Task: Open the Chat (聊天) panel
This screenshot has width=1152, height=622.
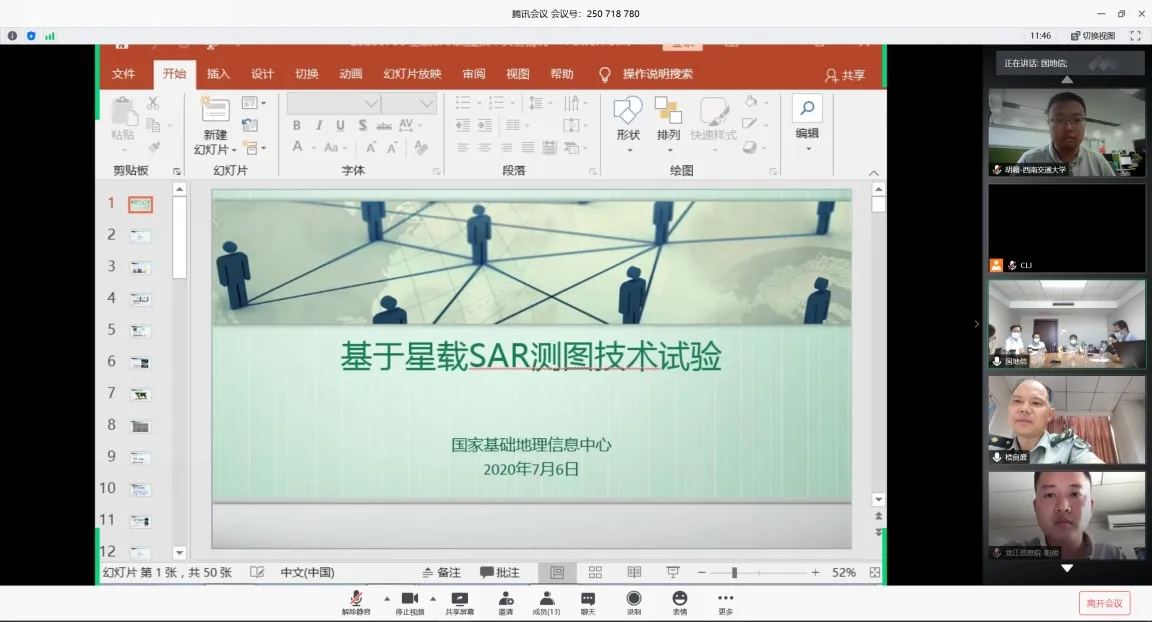Action: (587, 599)
